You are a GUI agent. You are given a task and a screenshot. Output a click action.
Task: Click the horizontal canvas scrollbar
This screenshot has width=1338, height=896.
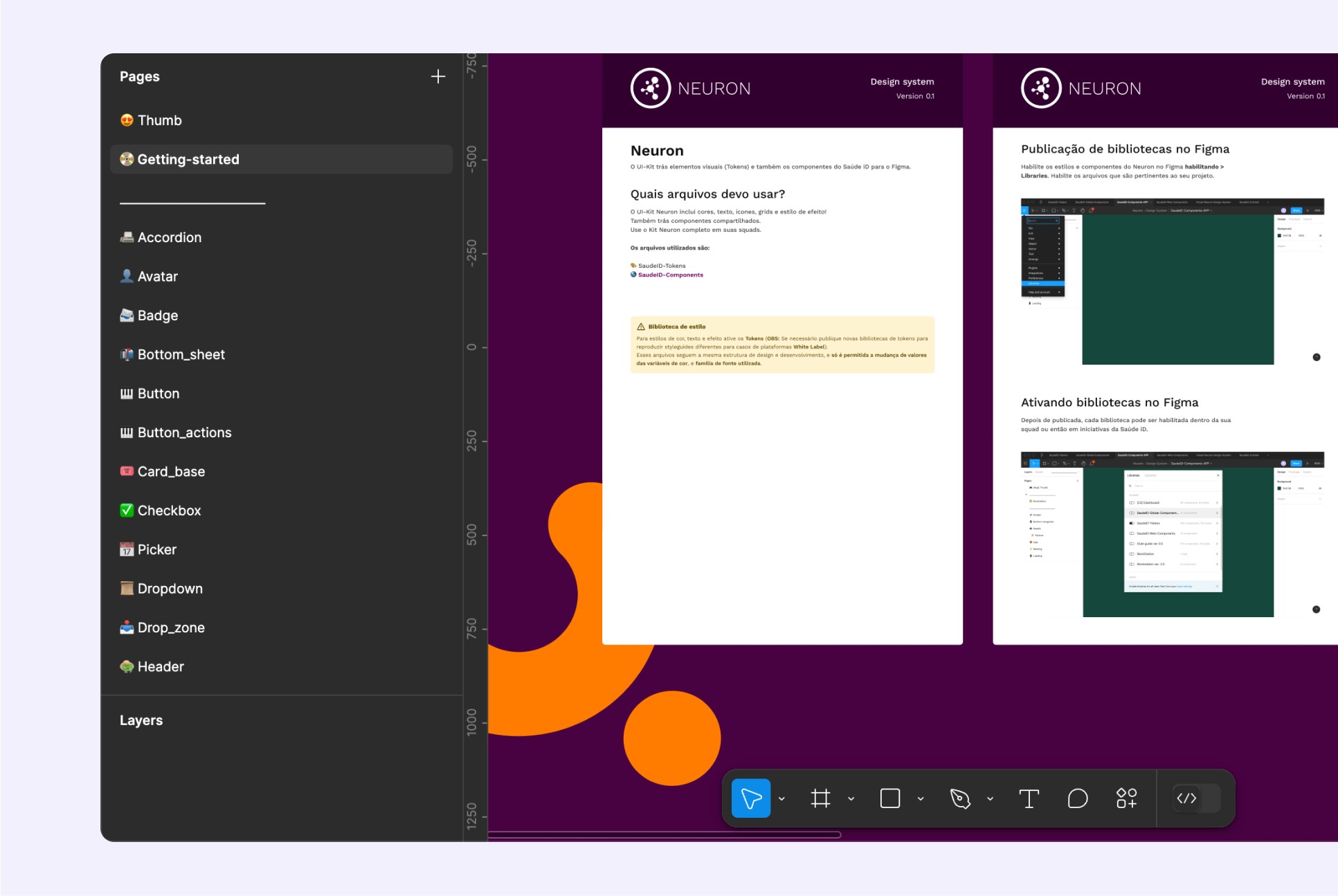click(665, 835)
